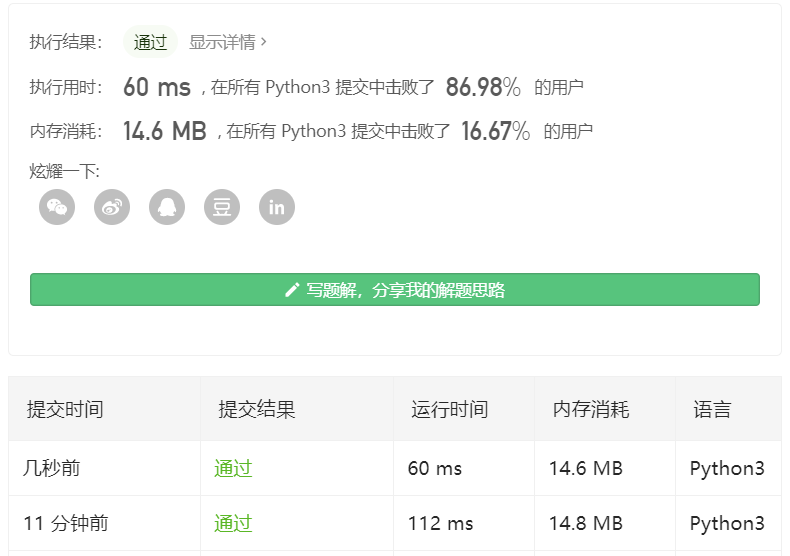Click the 提交结果 column header
Viewport: 790px width, 556px height.
tap(257, 409)
